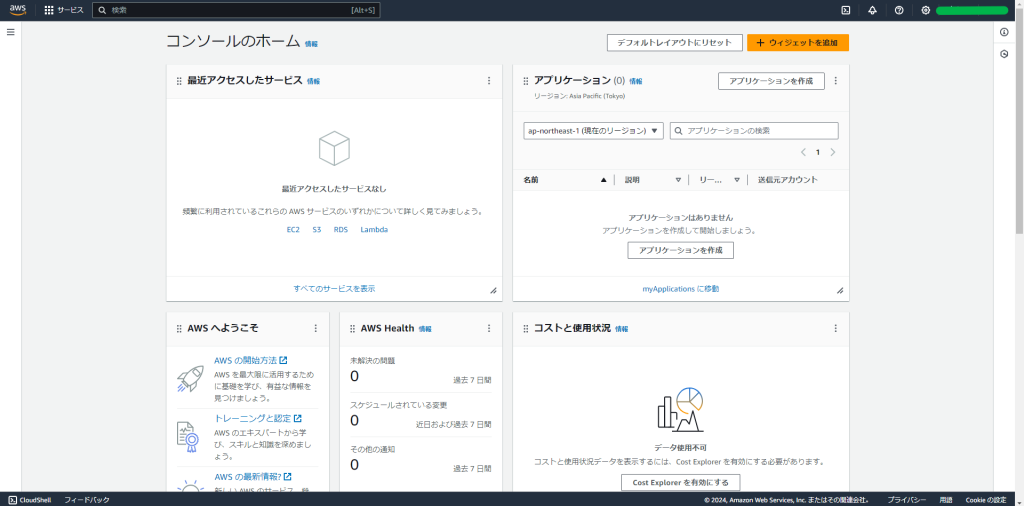Open the hamburger side navigation menu

(x=11, y=32)
